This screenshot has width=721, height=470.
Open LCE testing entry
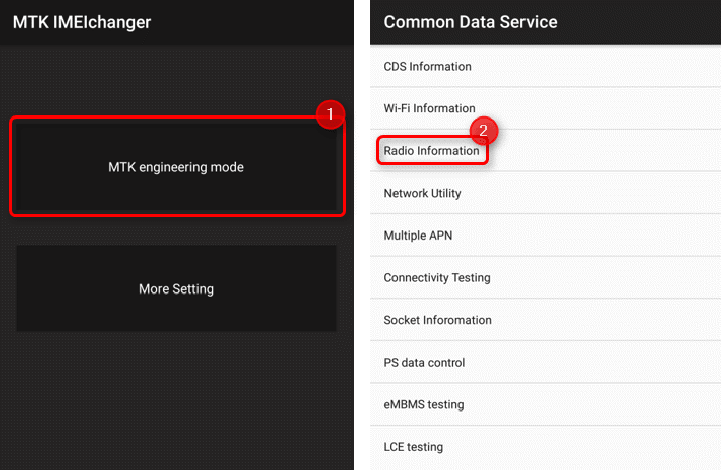[x=545, y=447]
